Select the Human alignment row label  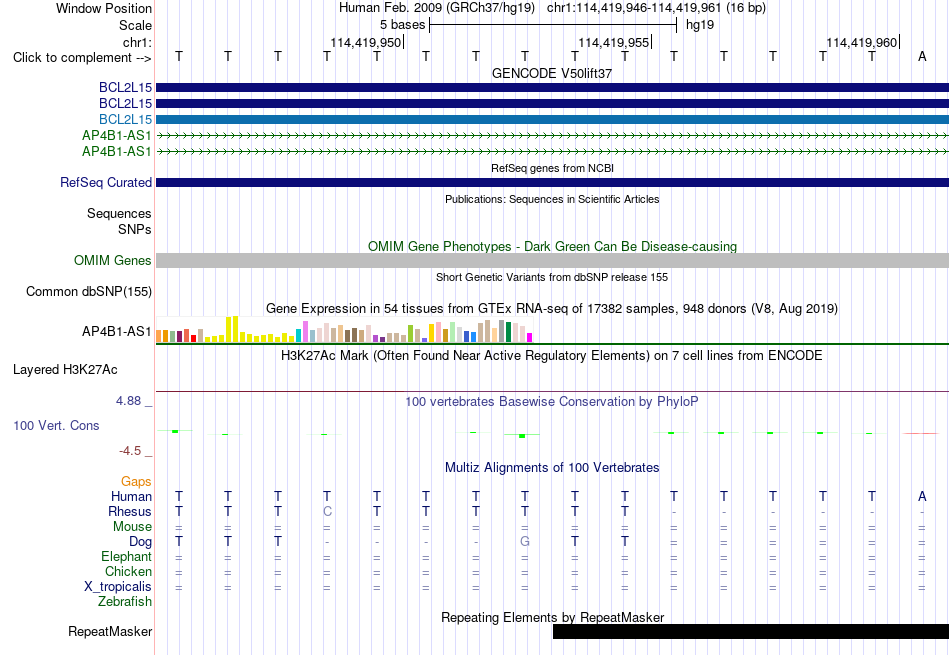[x=131, y=496]
